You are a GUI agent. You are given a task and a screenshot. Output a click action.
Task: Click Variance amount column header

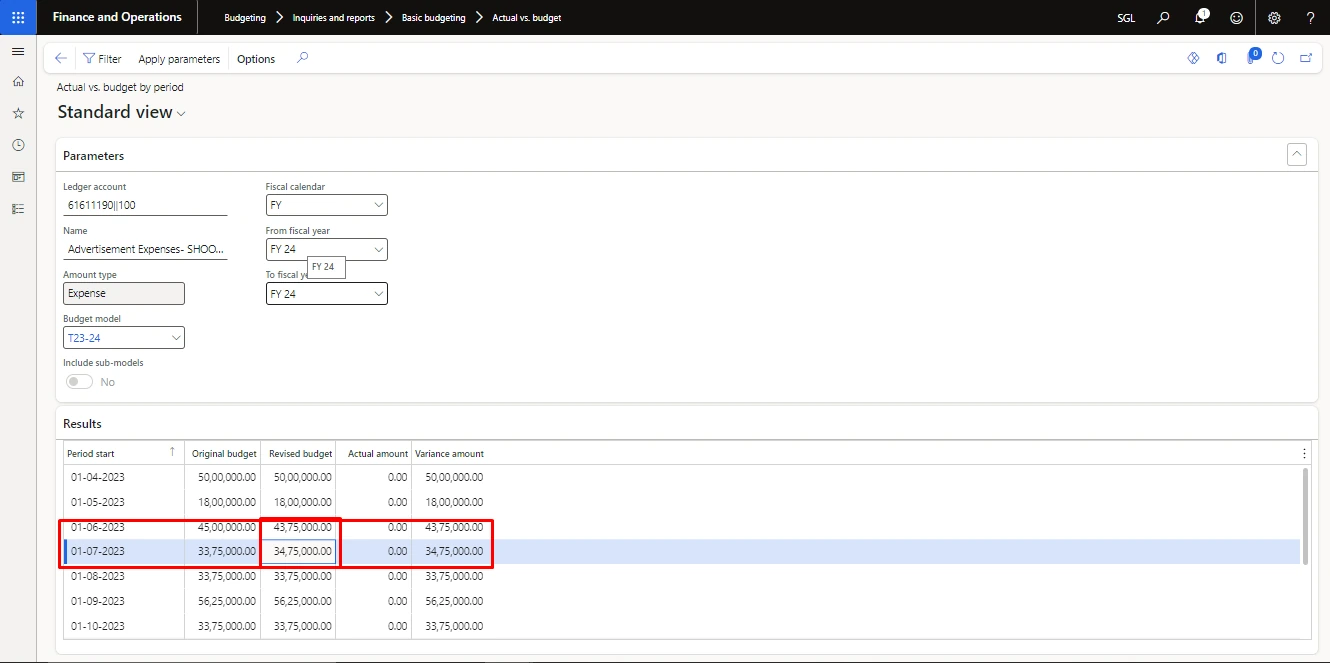pos(449,453)
